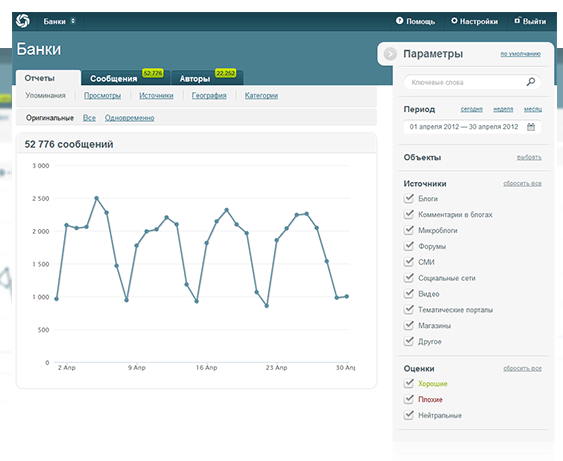Click the 16 Apr axis label
This screenshot has width=563, height=461.
point(206,368)
